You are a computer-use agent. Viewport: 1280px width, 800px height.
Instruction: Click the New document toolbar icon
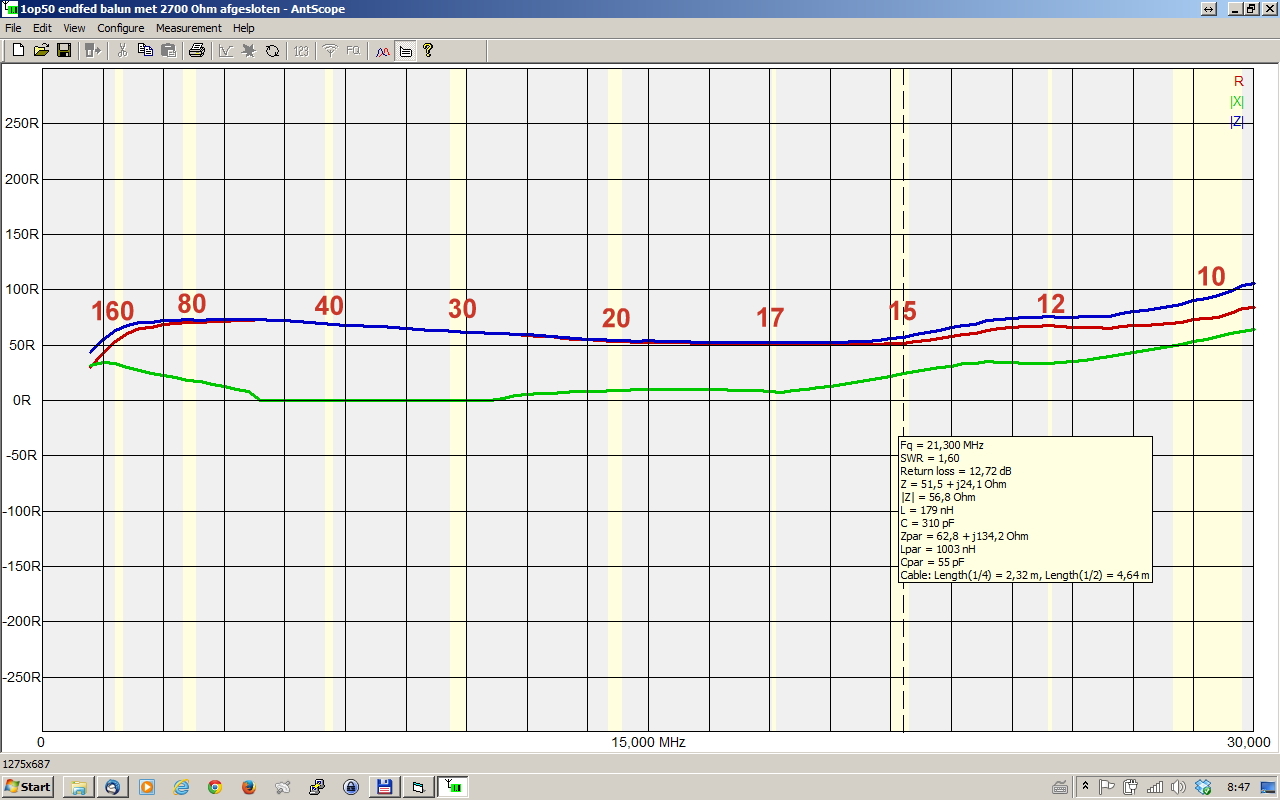point(18,50)
